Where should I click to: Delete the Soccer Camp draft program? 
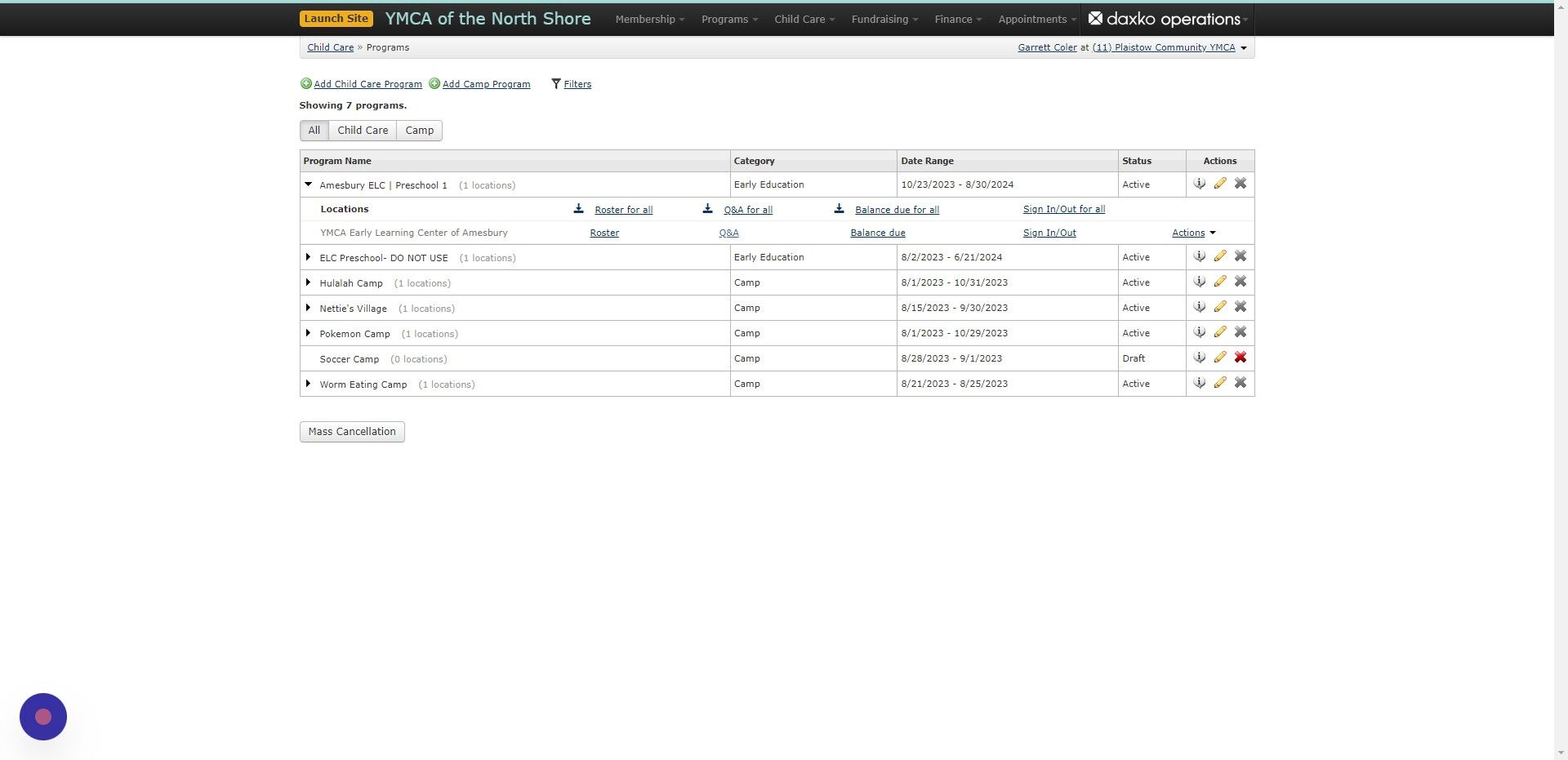coord(1241,357)
